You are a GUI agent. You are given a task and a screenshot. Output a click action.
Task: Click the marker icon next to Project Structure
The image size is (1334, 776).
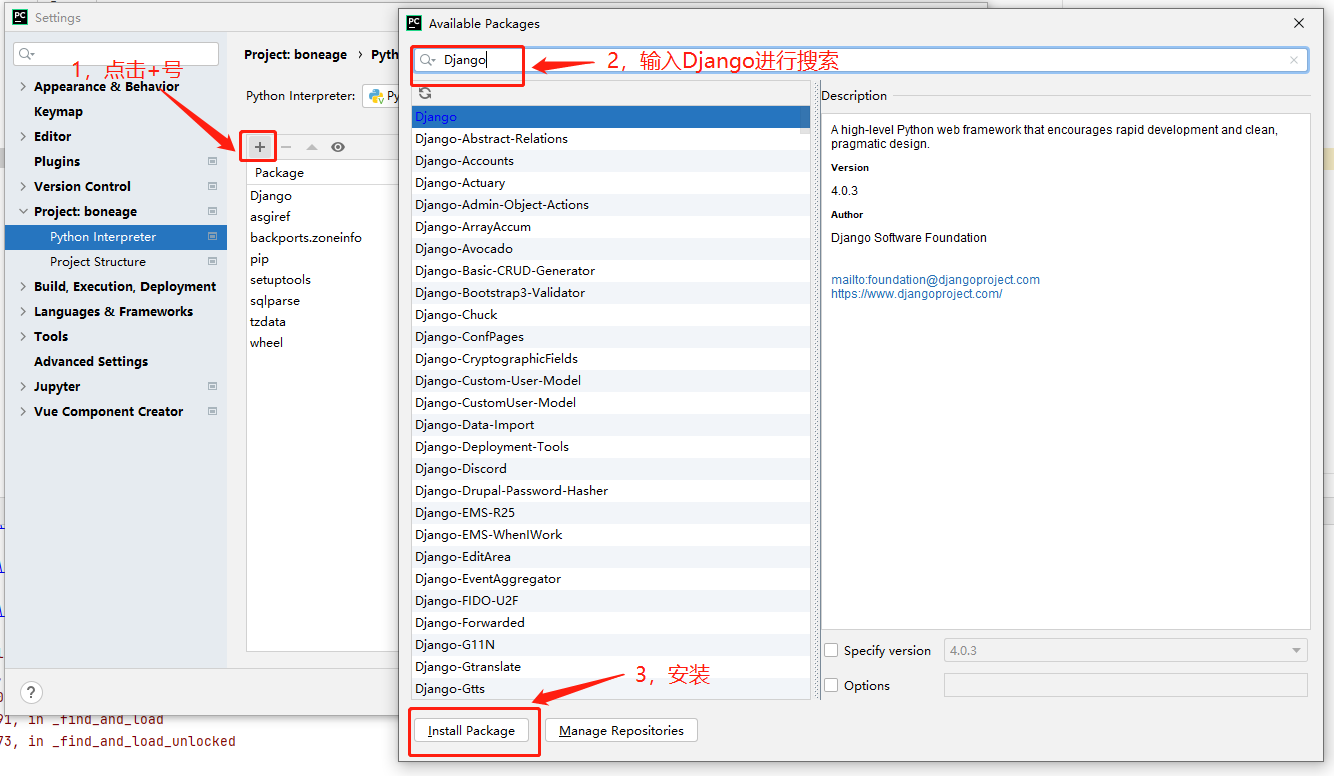[212, 261]
